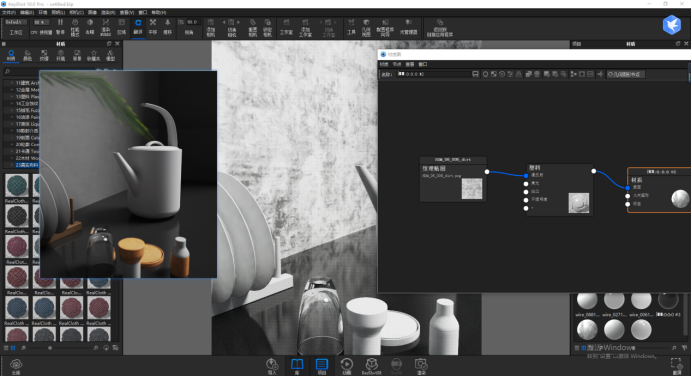Viewport: 692px width, 377px height.
Task: Open the 渲染(R) menu
Action: pos(108,12)
